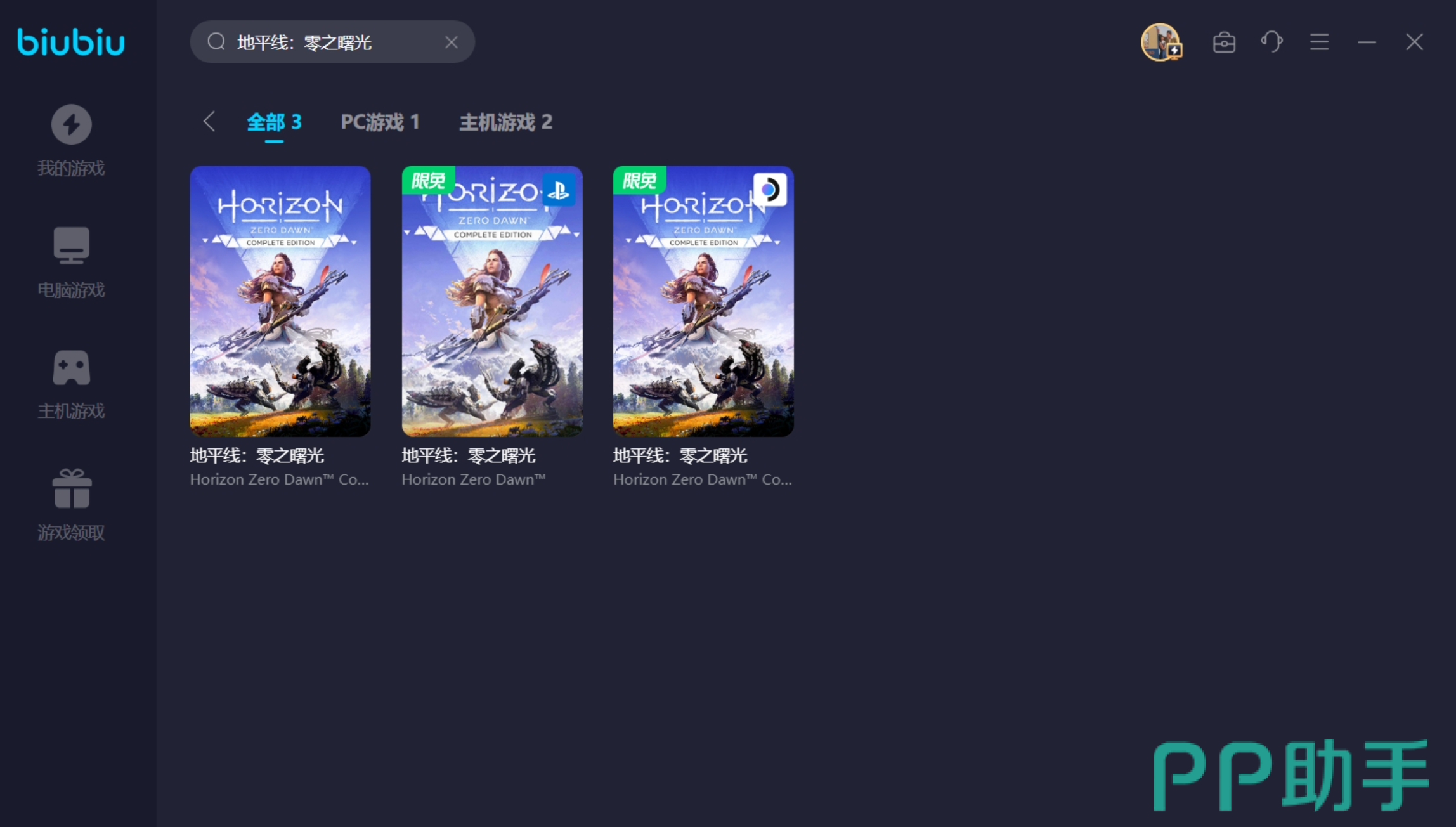Select the PlayStation Horizon Zero Dawn cover
Image resolution: width=1456 pixels, height=827 pixels.
(x=491, y=301)
